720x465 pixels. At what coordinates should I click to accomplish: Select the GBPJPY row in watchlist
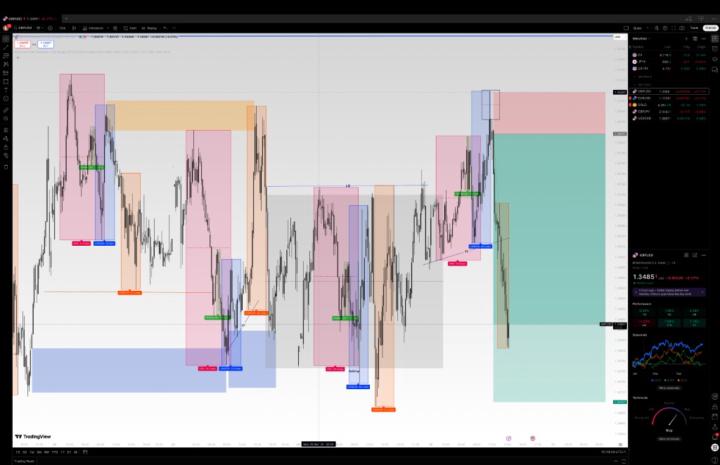click(x=670, y=112)
